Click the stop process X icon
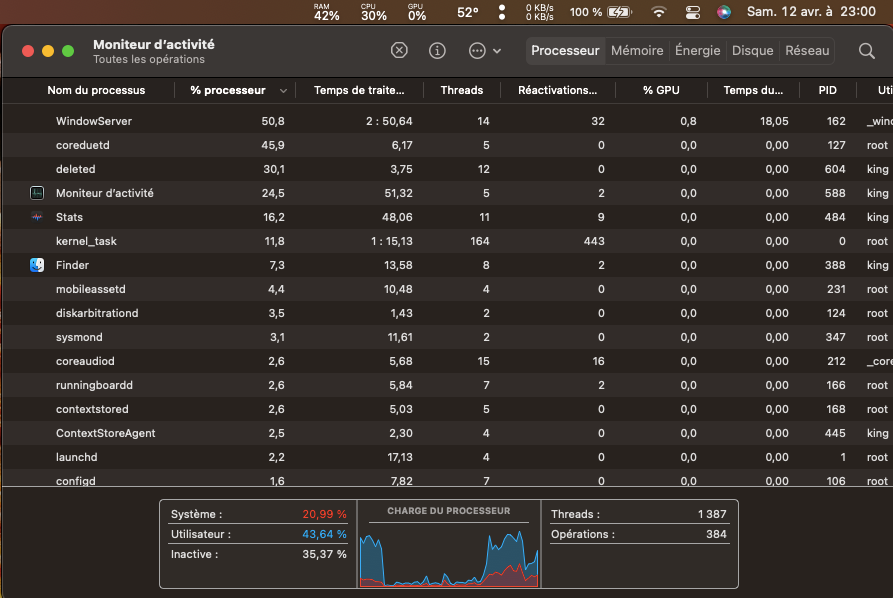The height and width of the screenshot is (598, 893). [399, 51]
